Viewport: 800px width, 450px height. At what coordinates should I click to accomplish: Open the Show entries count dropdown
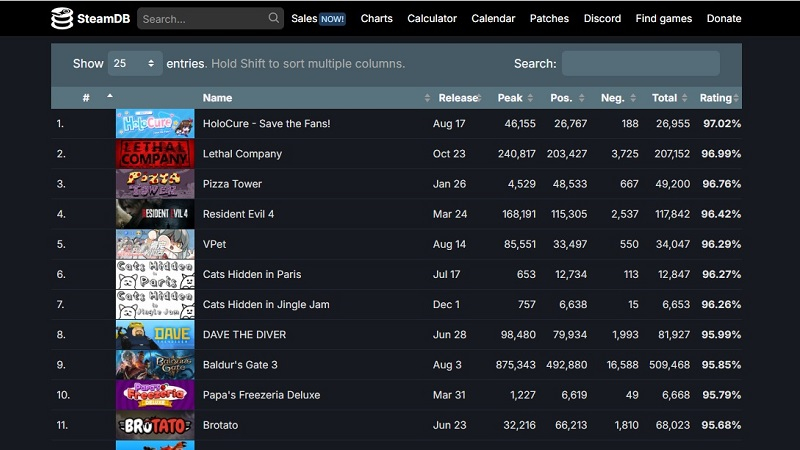(x=135, y=63)
